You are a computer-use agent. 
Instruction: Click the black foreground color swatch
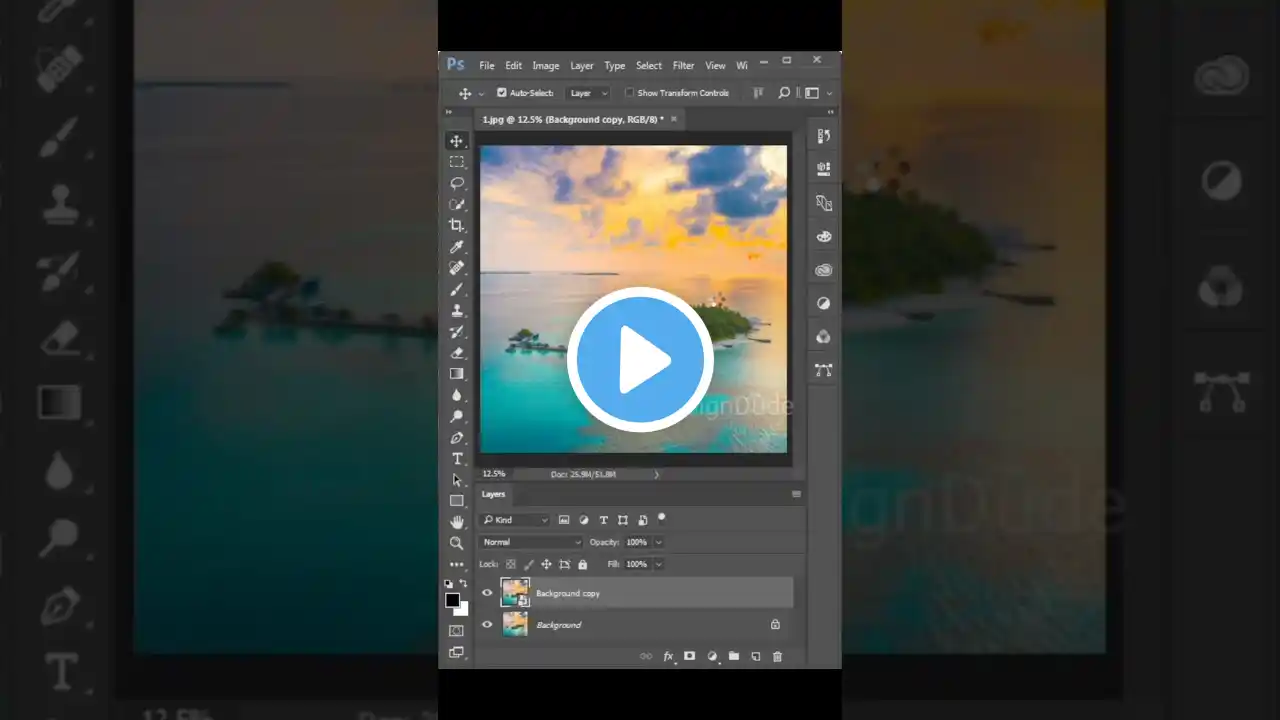452,600
